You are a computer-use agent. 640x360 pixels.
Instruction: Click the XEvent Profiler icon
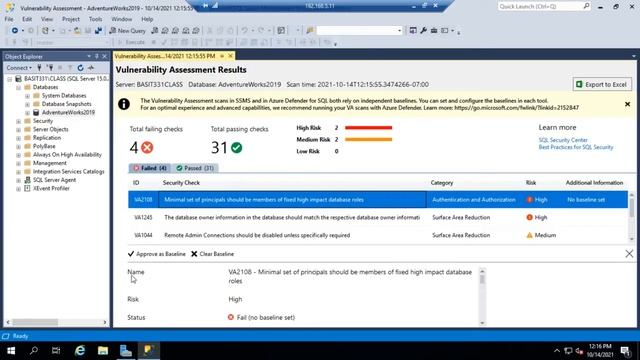click(27, 188)
